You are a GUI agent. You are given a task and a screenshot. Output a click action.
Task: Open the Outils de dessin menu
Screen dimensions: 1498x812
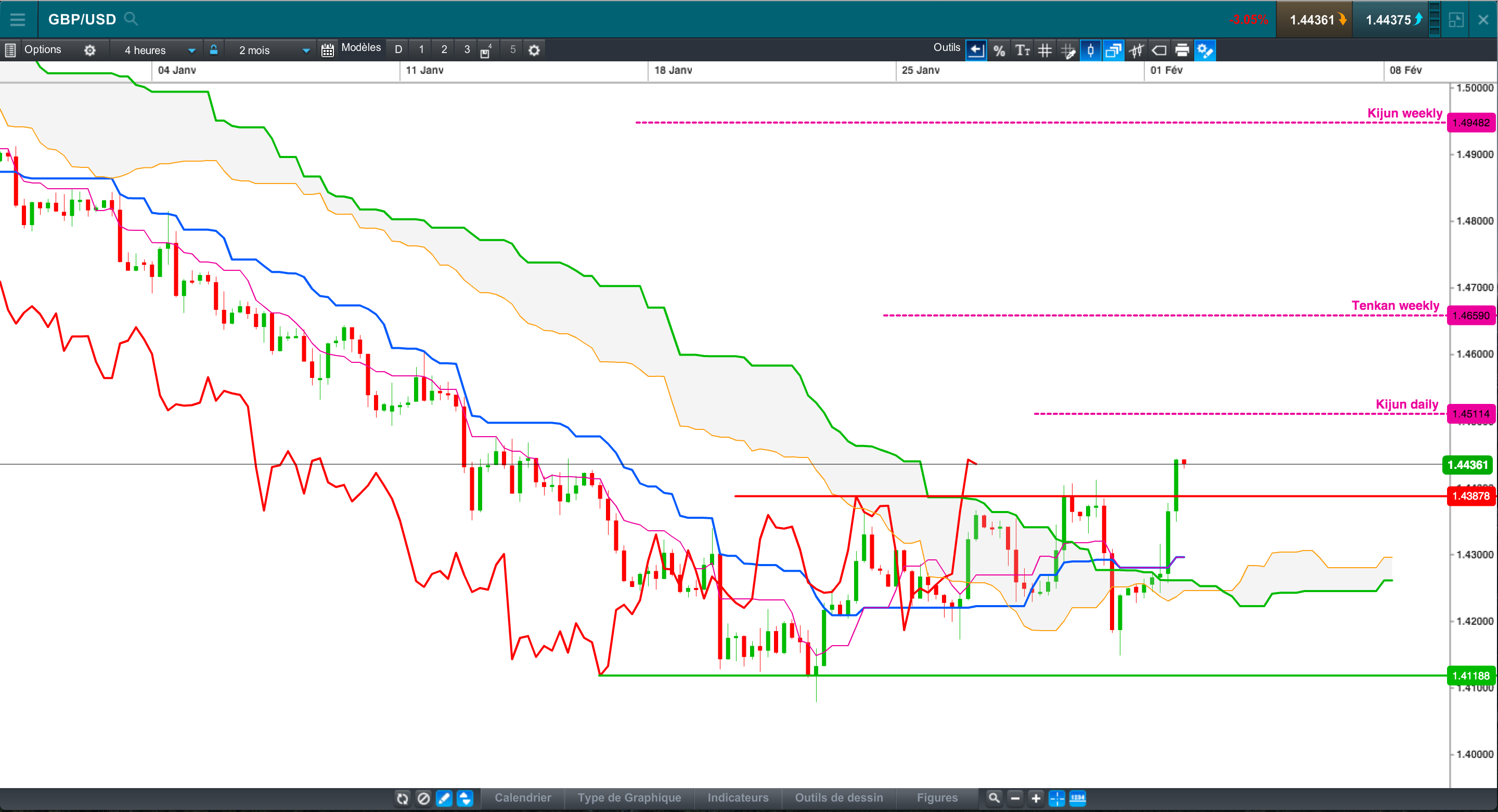point(839,797)
